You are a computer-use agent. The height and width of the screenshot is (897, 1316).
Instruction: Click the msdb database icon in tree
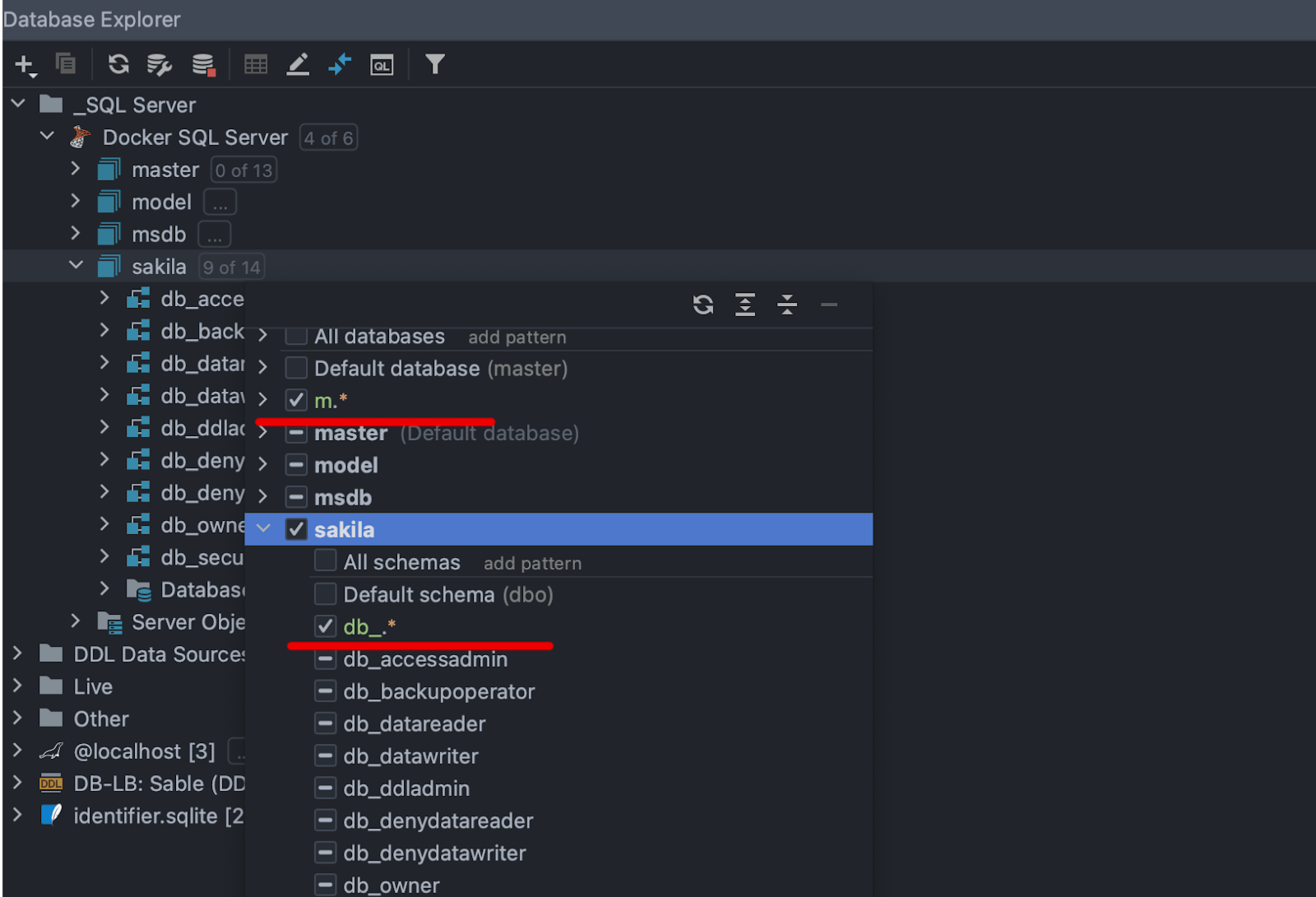109,234
